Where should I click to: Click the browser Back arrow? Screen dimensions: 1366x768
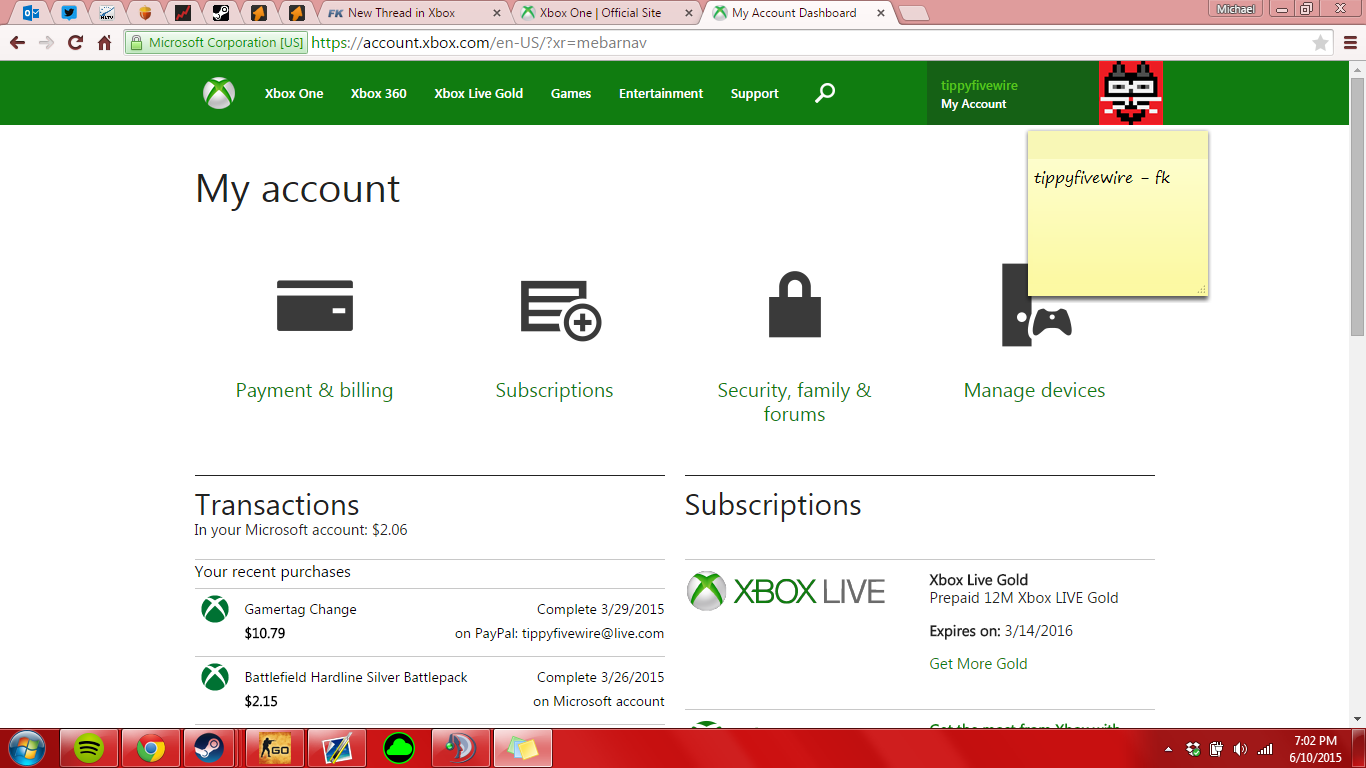point(17,43)
